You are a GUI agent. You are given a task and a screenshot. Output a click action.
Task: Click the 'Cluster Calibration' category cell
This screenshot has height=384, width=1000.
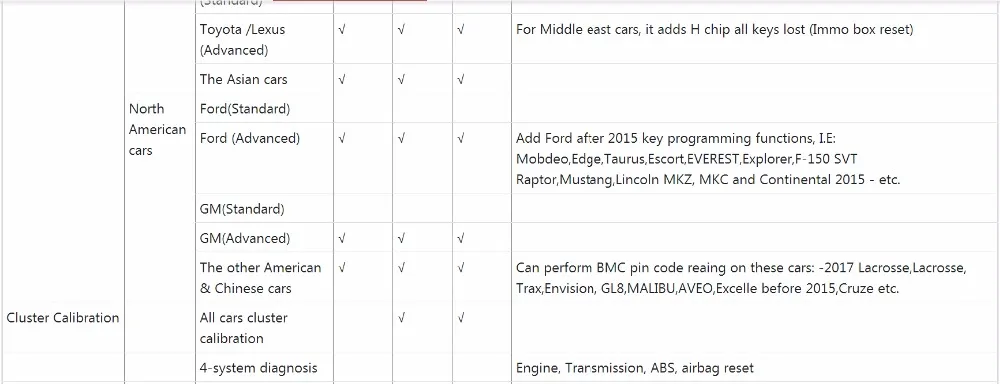pyautogui.click(x=62, y=318)
